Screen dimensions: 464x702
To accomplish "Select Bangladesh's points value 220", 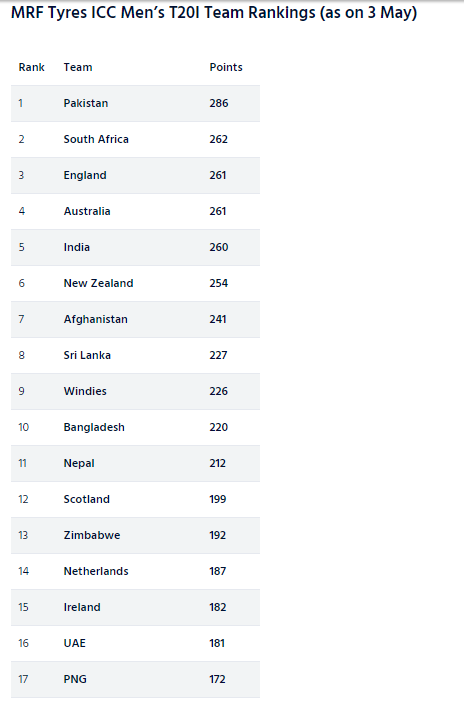I will click(x=219, y=427).
